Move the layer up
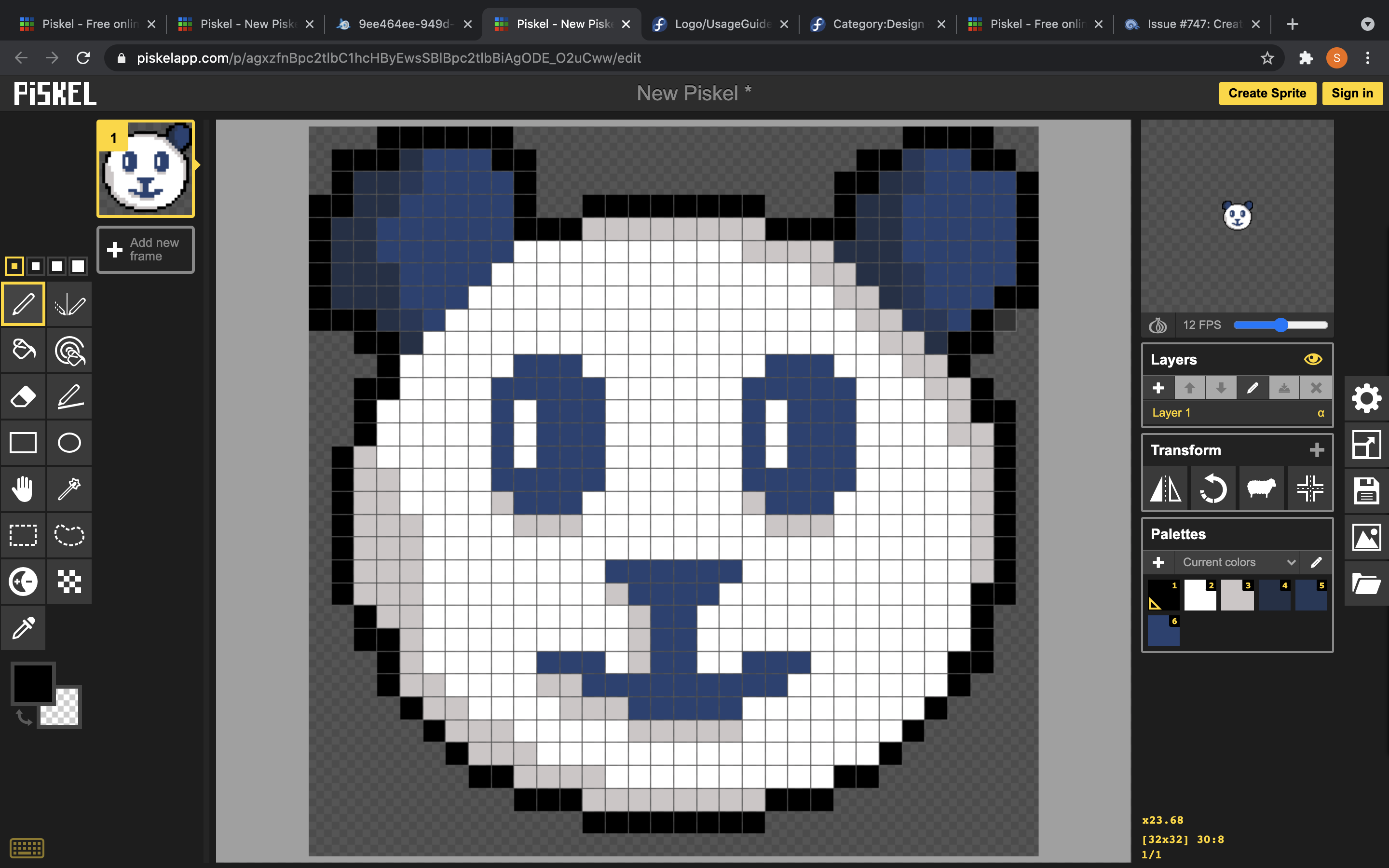 pyautogui.click(x=1190, y=388)
